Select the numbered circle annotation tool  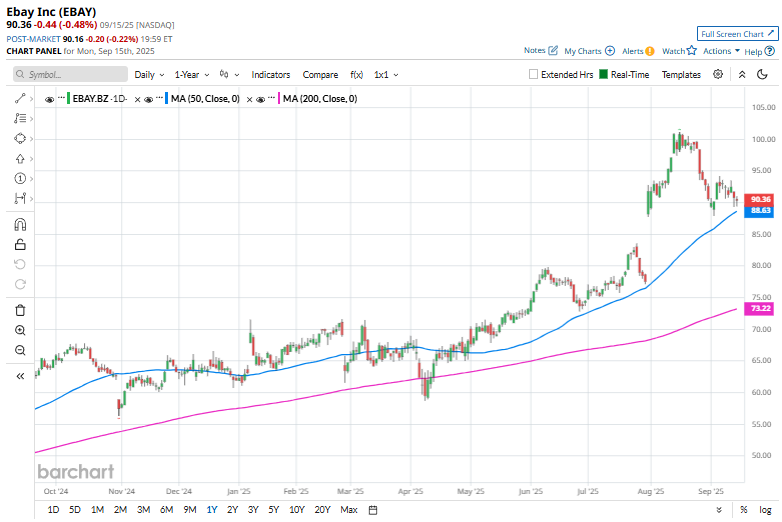[x=20, y=178]
